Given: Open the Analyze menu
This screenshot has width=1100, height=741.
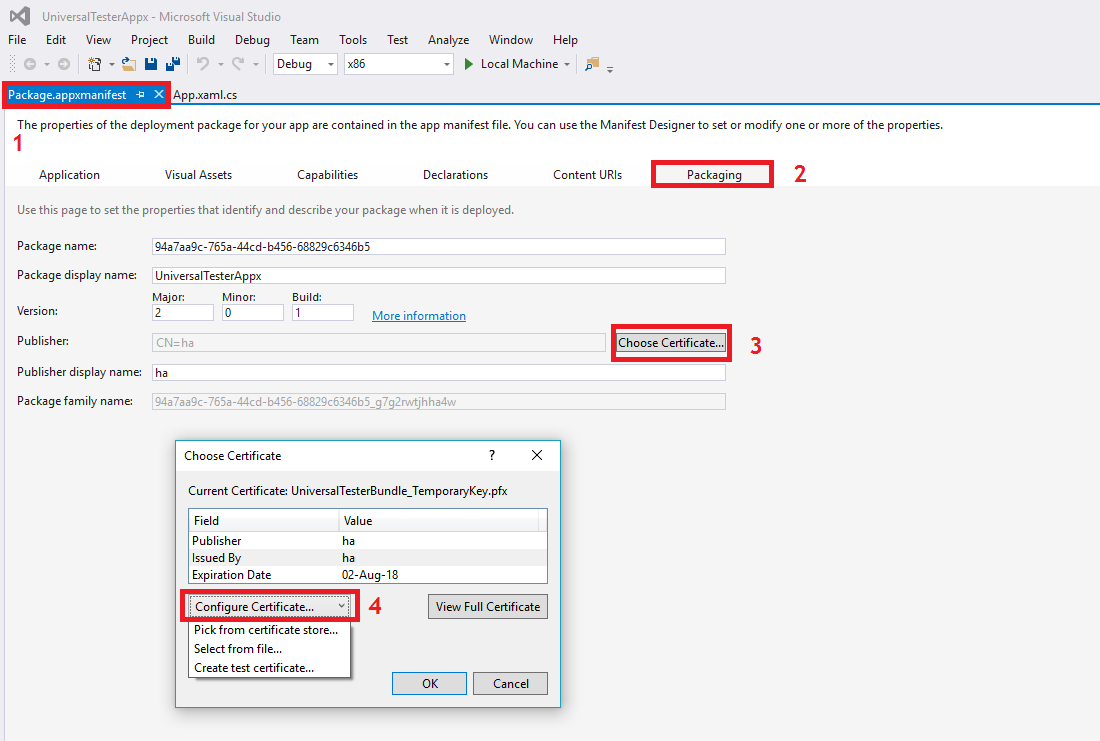Looking at the screenshot, I should click(448, 40).
